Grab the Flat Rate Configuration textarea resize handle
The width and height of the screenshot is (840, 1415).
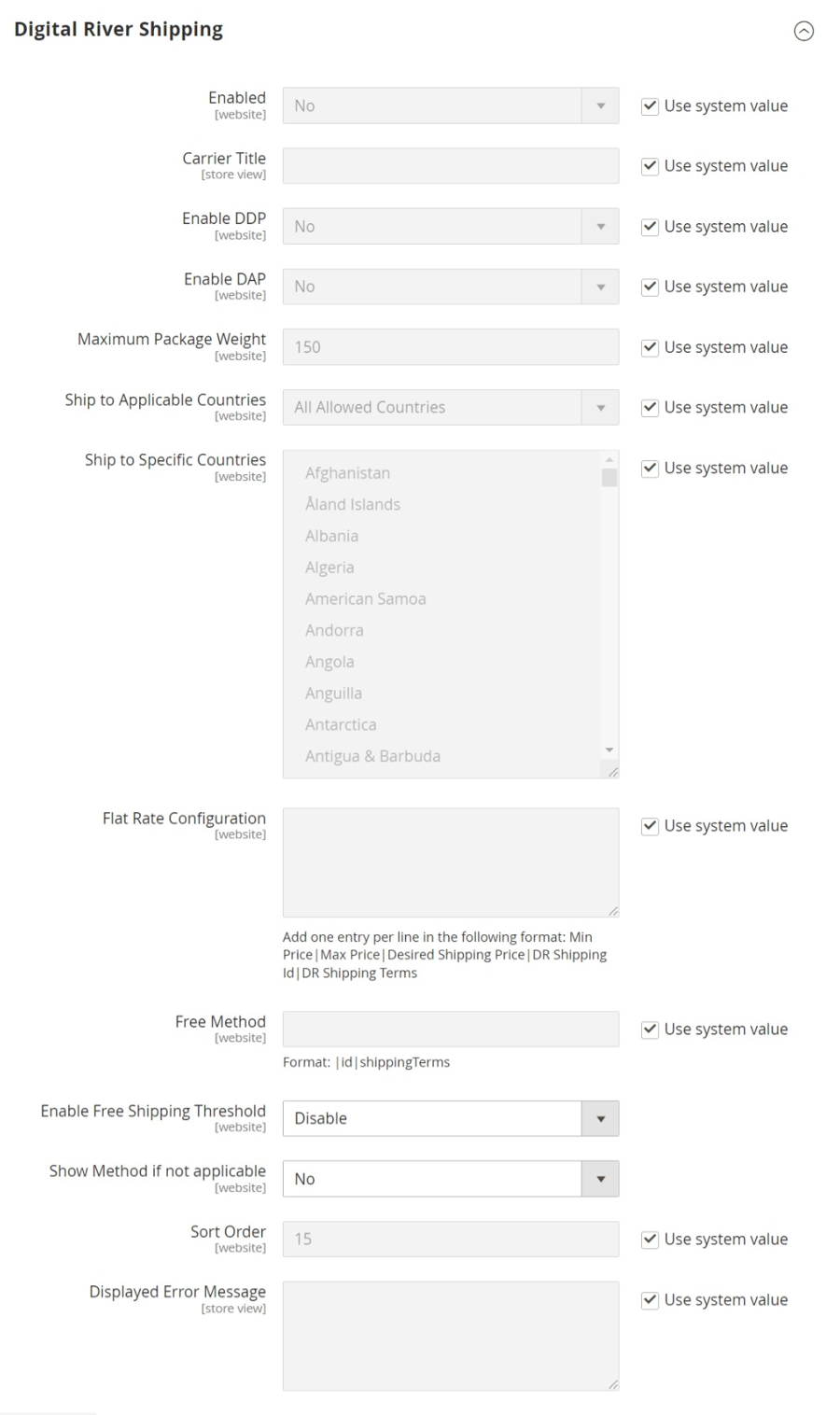click(x=613, y=911)
